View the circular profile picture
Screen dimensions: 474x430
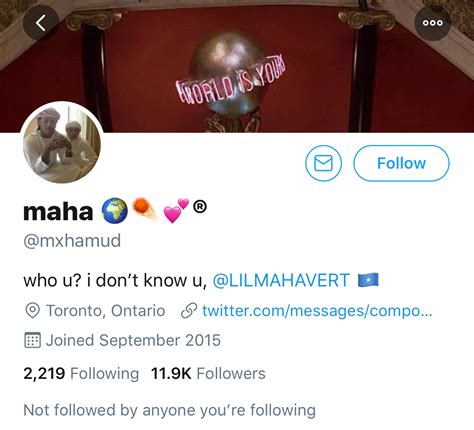tap(62, 143)
